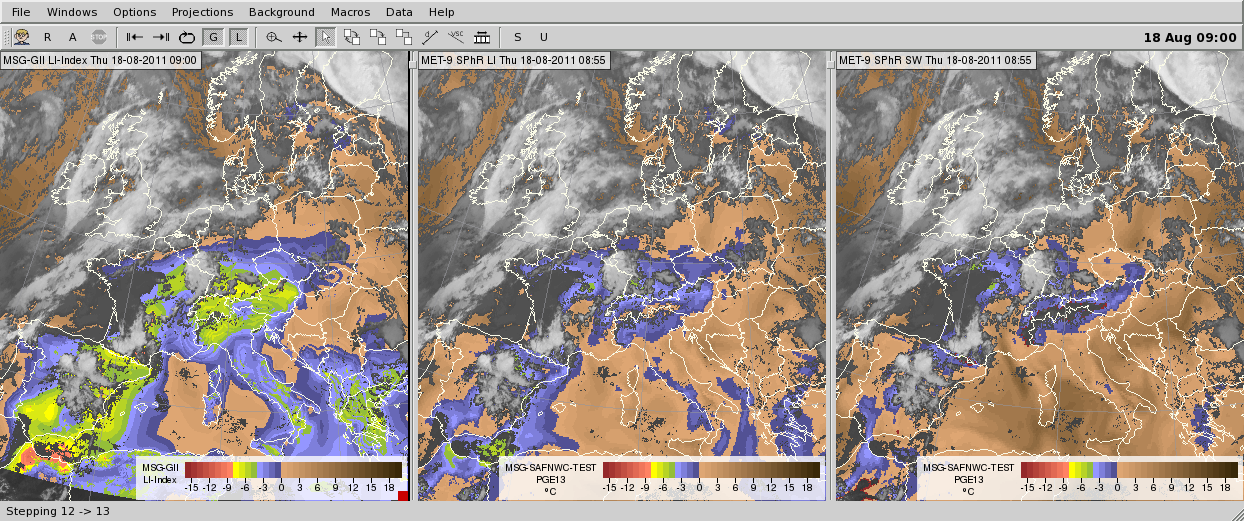
Task: Expand the Windows menu
Action: (72, 12)
